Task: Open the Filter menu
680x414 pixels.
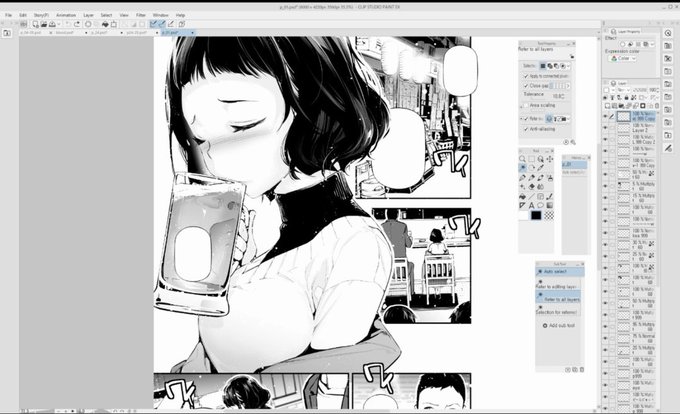Action: [141, 15]
